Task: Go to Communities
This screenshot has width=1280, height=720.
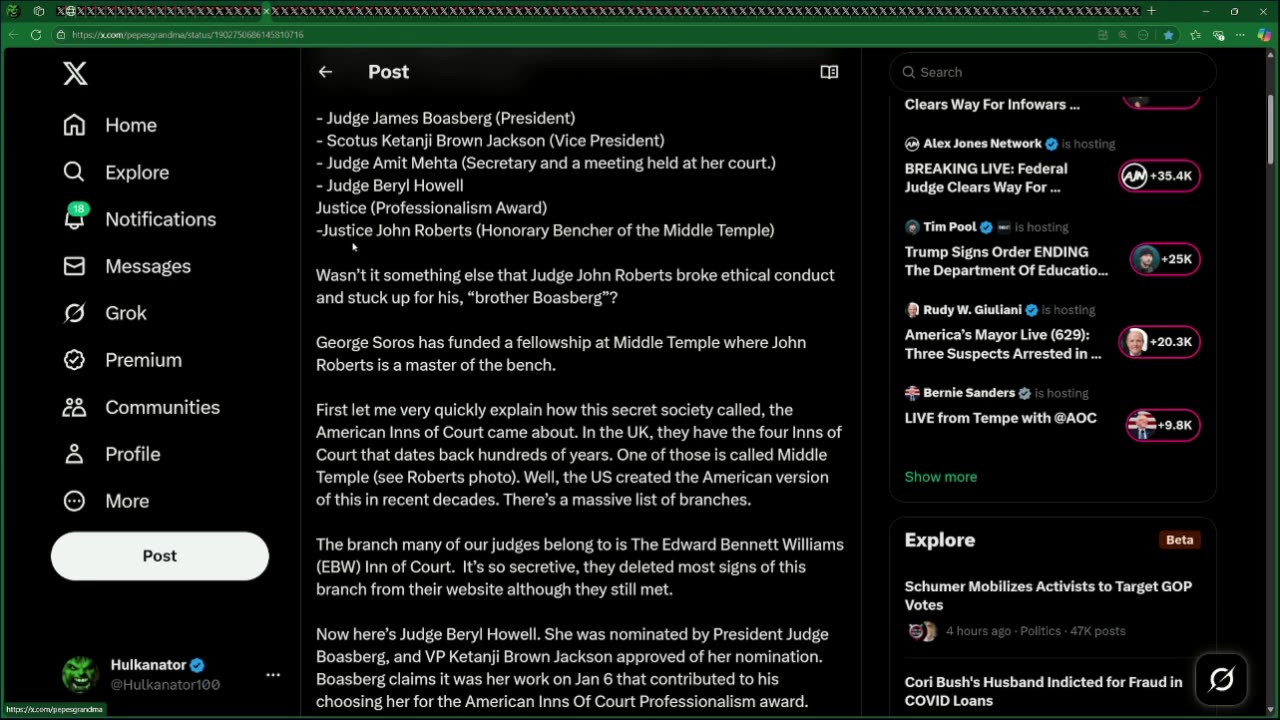Action: [x=141, y=407]
